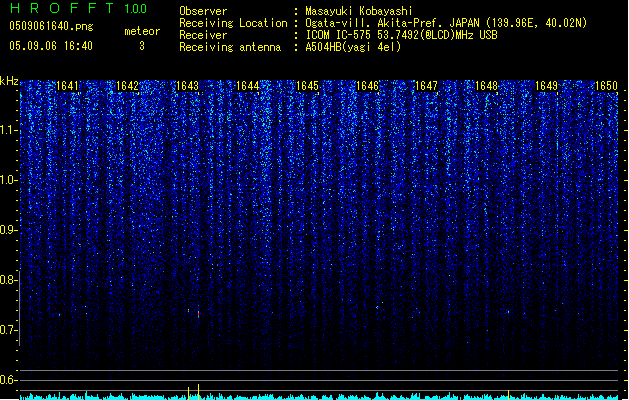Click the meteor count value 3
This screenshot has height=400, width=629.
142,46
